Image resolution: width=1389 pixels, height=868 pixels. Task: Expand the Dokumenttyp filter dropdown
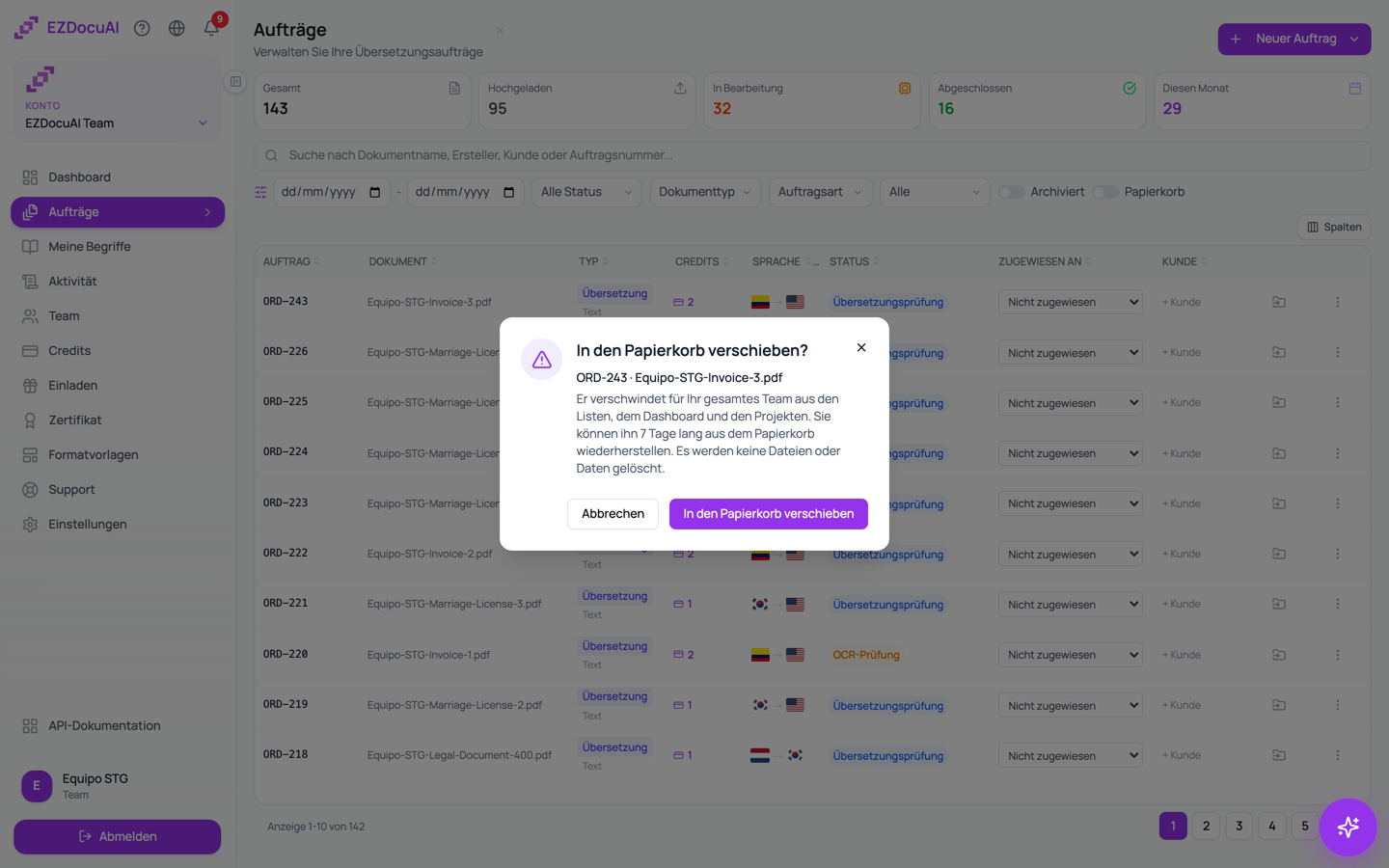pos(705,192)
